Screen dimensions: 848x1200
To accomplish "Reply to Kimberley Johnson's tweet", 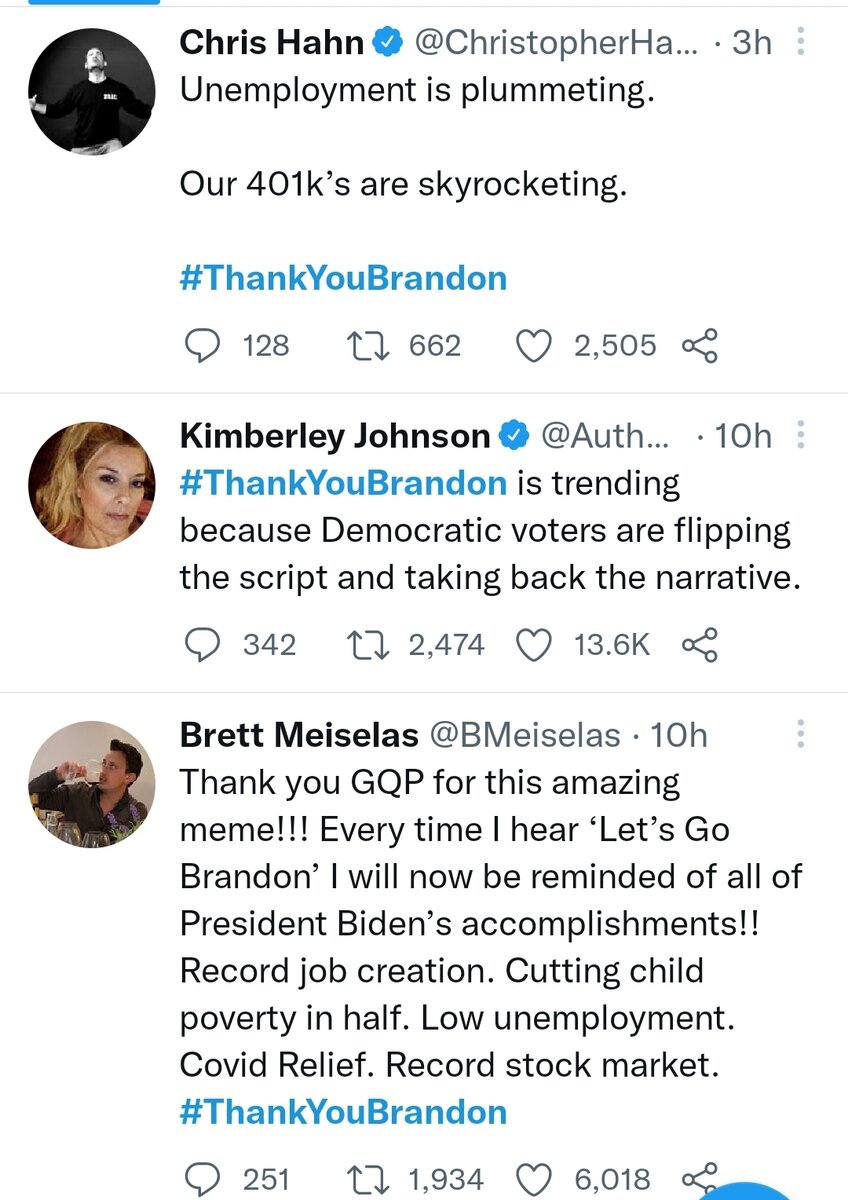I will click(205, 645).
